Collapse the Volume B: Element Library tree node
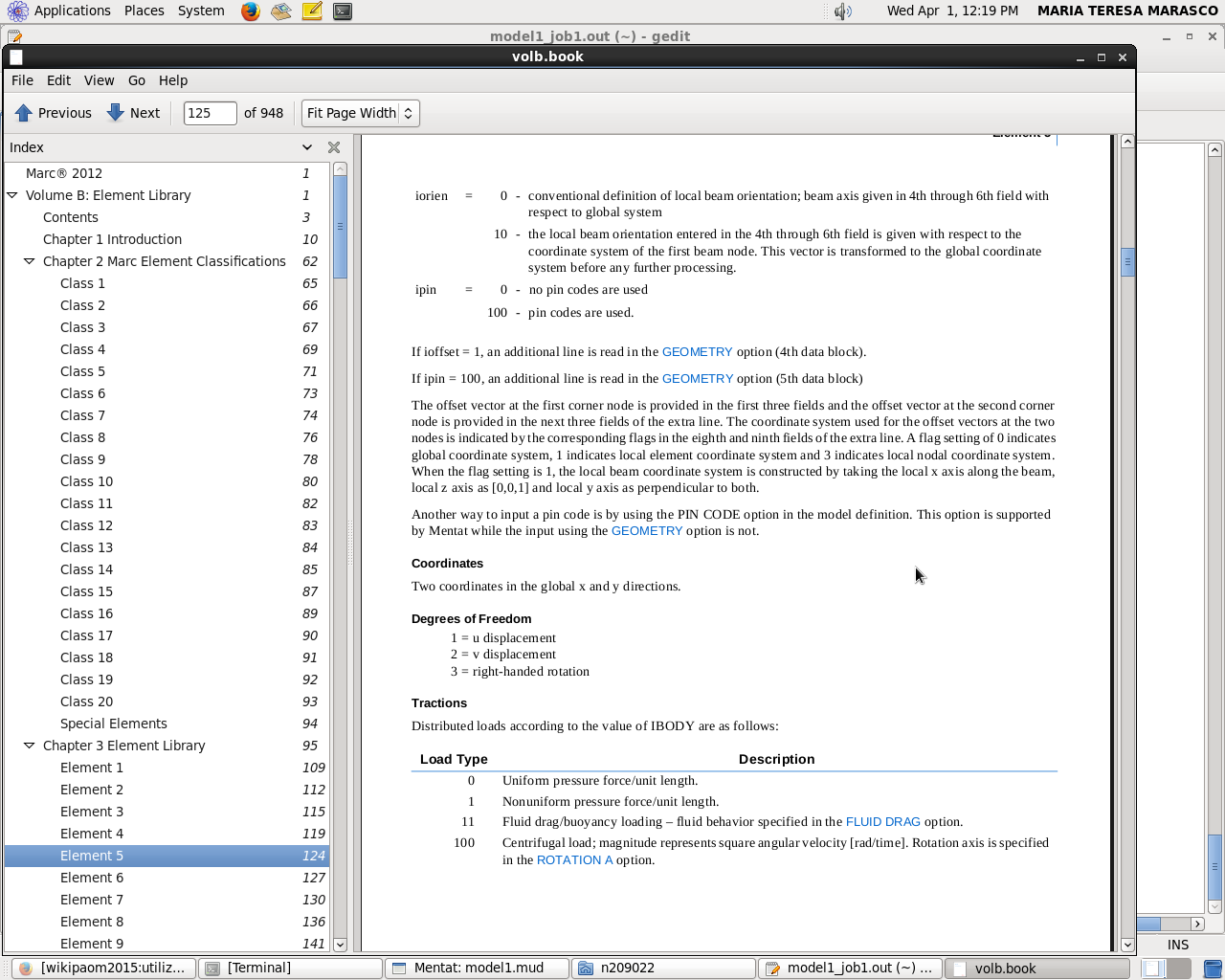Viewport: 1225px width, 980px height. click(x=13, y=195)
